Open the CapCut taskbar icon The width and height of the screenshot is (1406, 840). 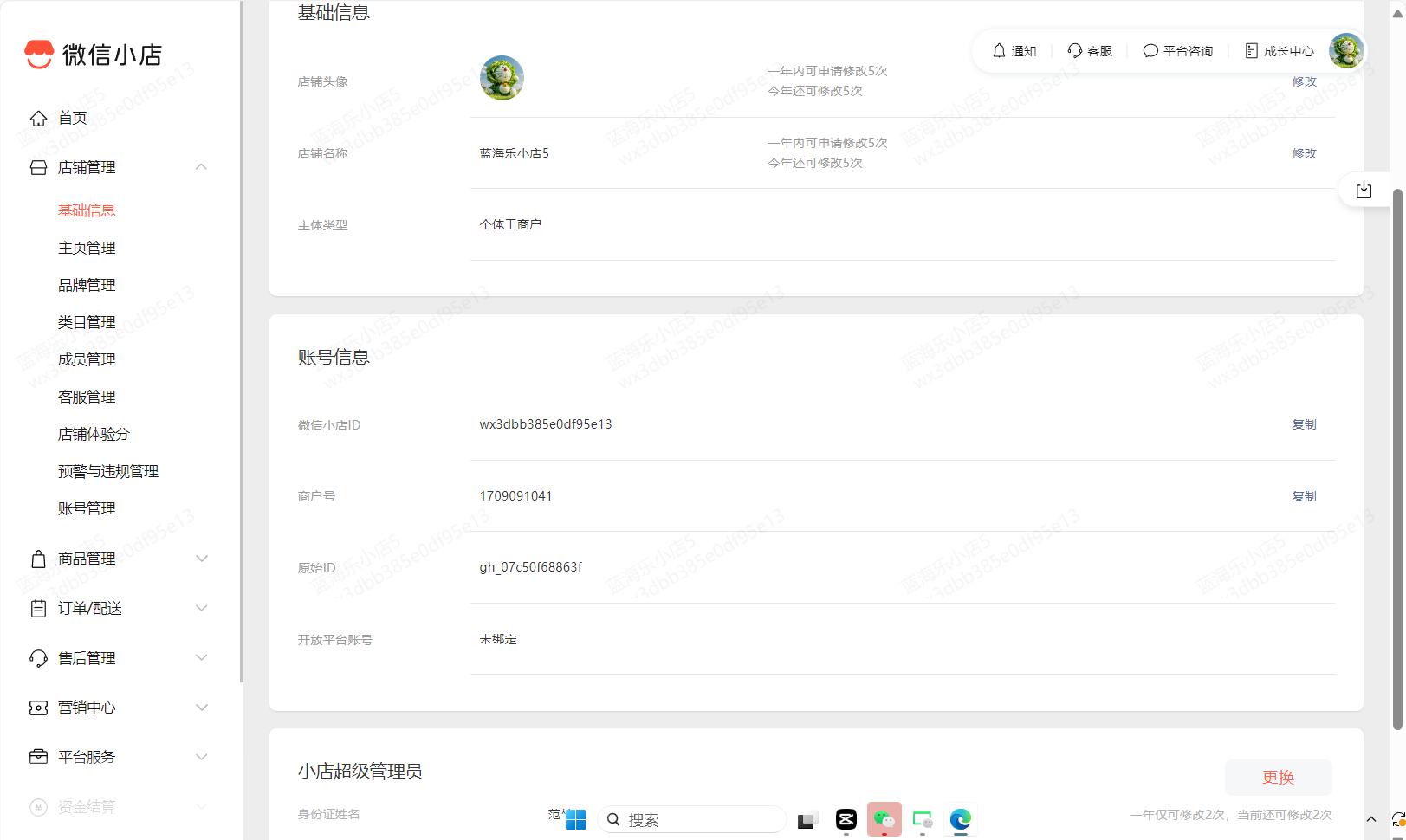pos(846,818)
